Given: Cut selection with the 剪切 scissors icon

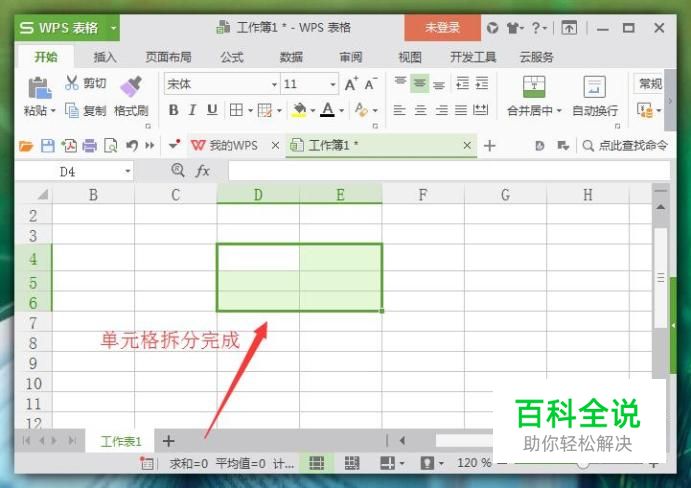Looking at the screenshot, I should coord(71,82).
